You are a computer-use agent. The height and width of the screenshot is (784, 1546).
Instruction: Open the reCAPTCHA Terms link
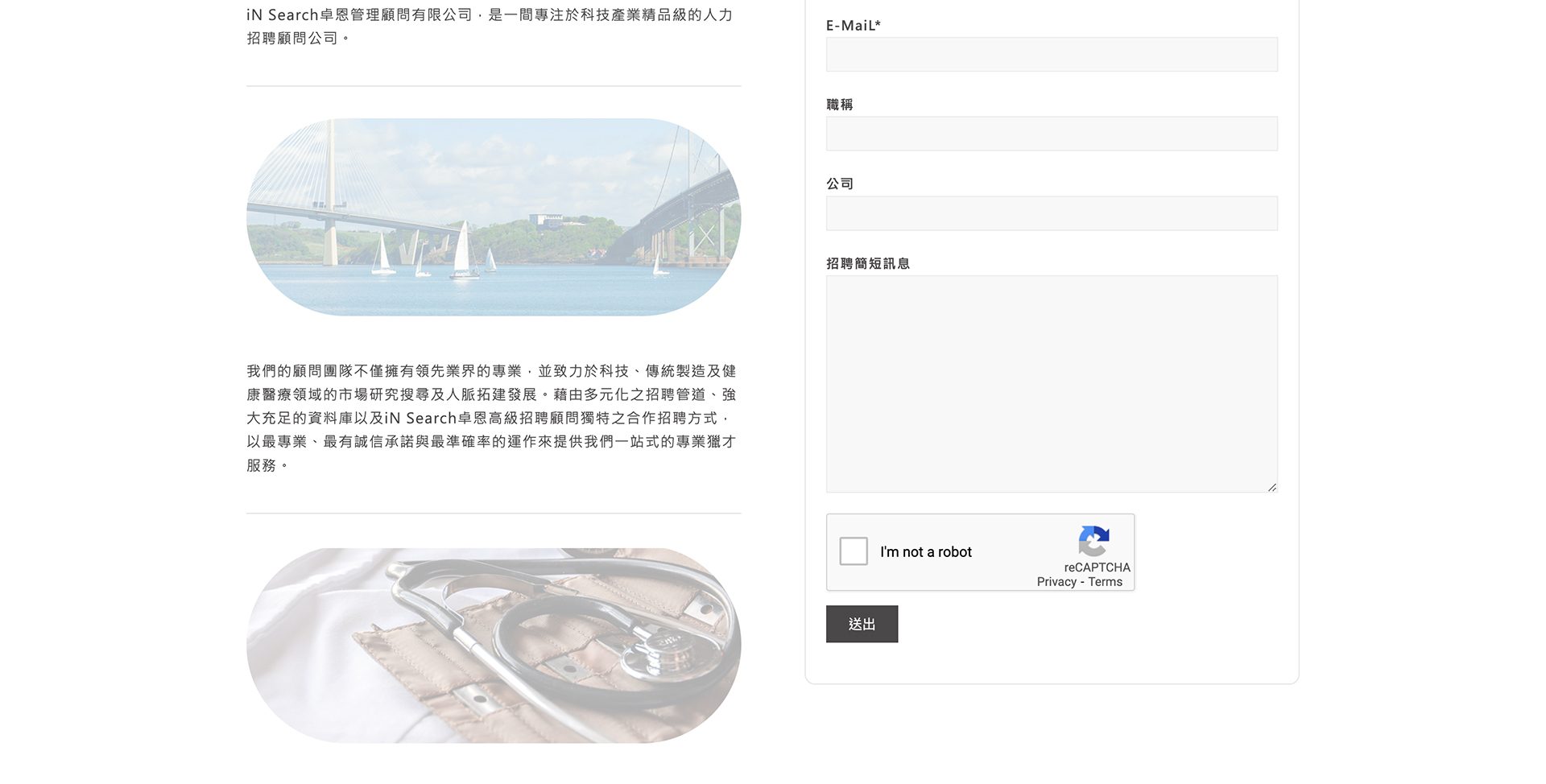pyautogui.click(x=1105, y=582)
